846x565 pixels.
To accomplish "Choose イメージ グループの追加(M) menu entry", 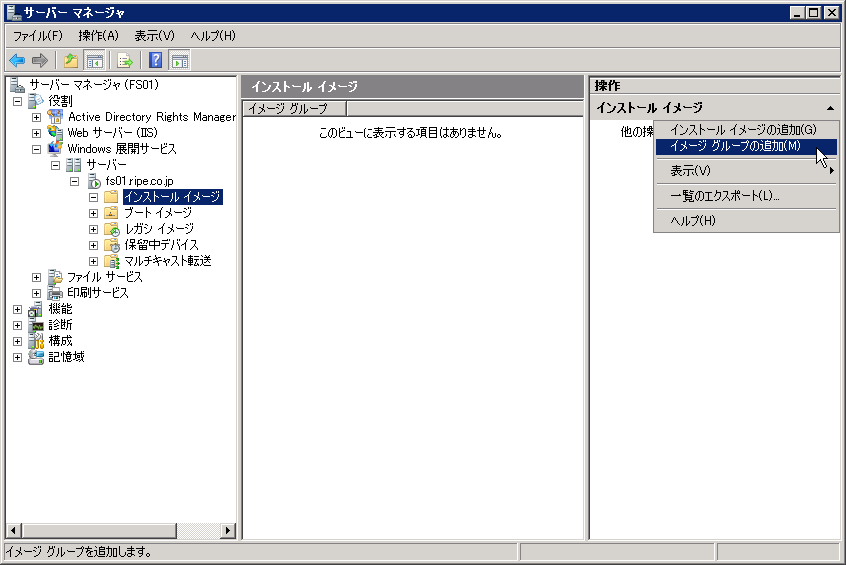I will coord(746,146).
